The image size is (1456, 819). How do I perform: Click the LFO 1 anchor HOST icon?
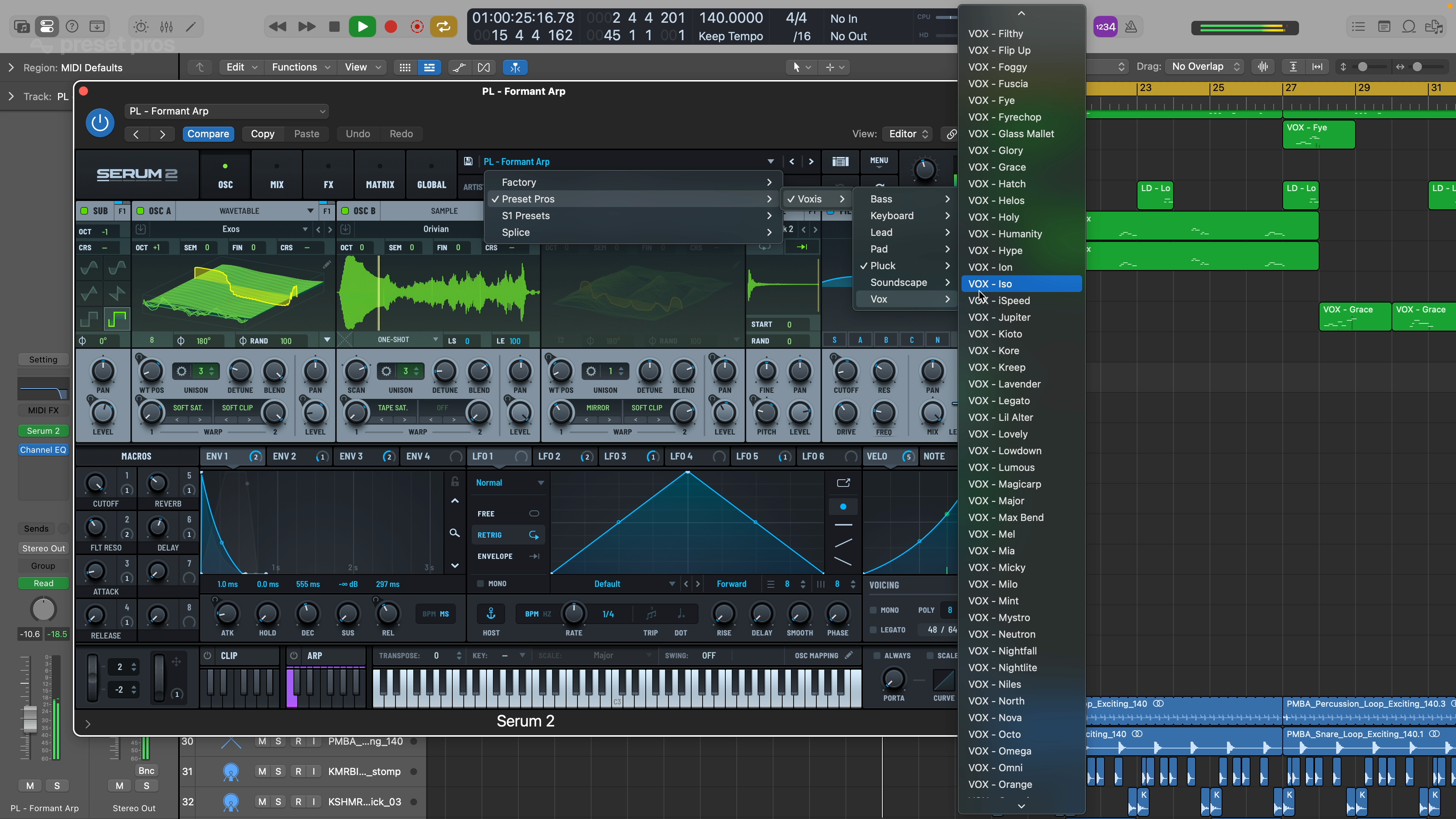point(491,614)
